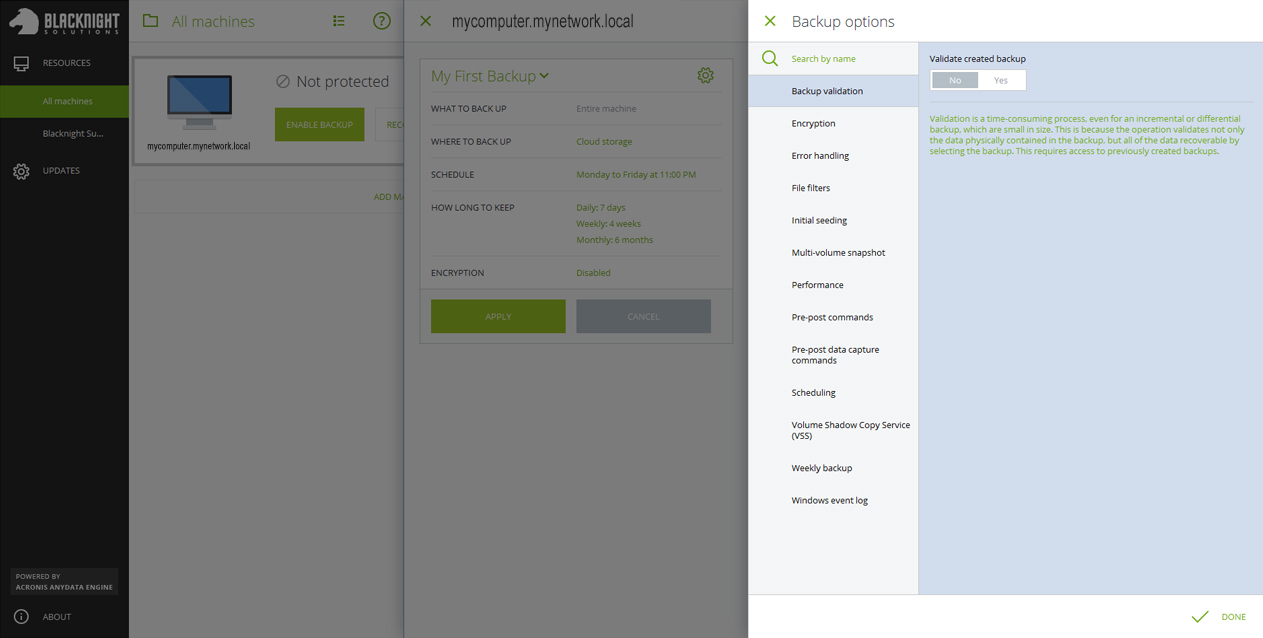Close the mycomputer.mynetwork.local panel

(426, 21)
